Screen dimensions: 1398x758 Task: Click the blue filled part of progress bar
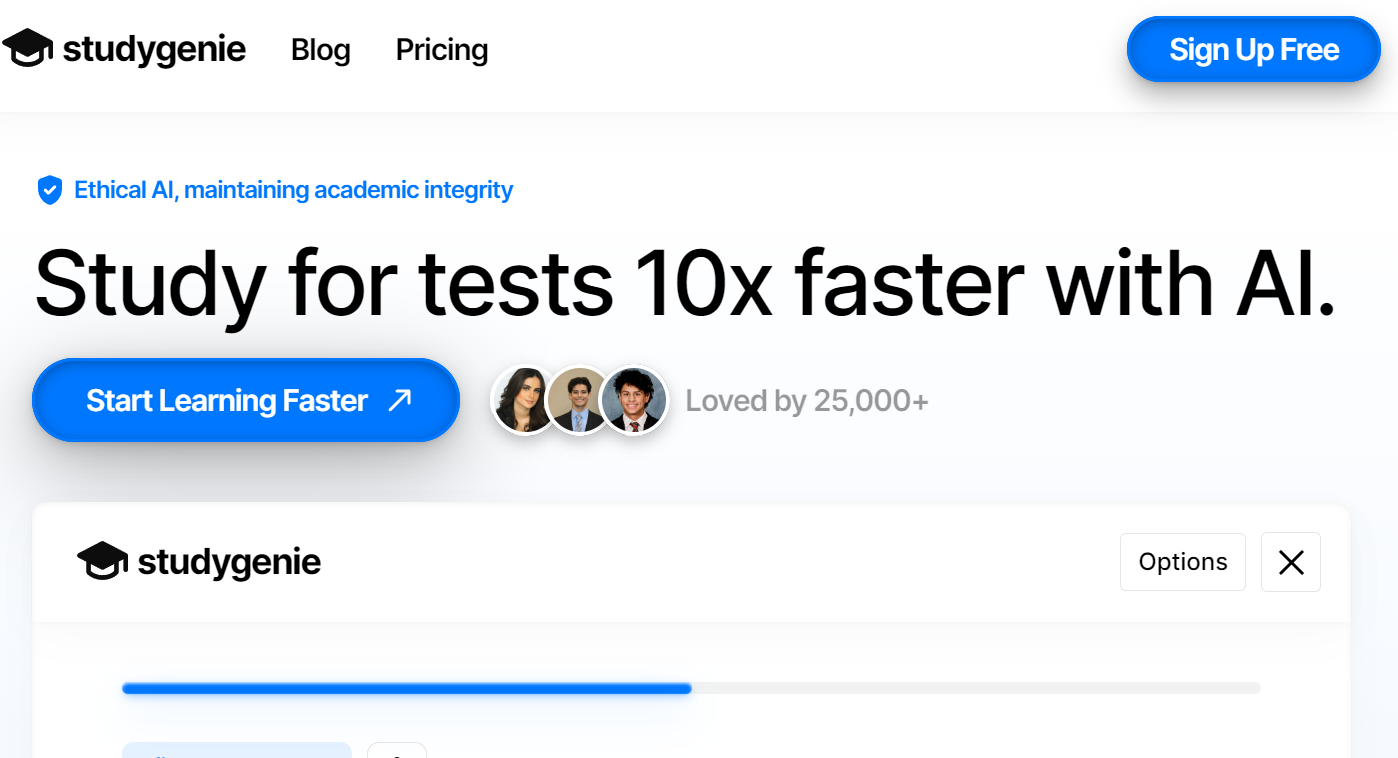click(x=406, y=688)
